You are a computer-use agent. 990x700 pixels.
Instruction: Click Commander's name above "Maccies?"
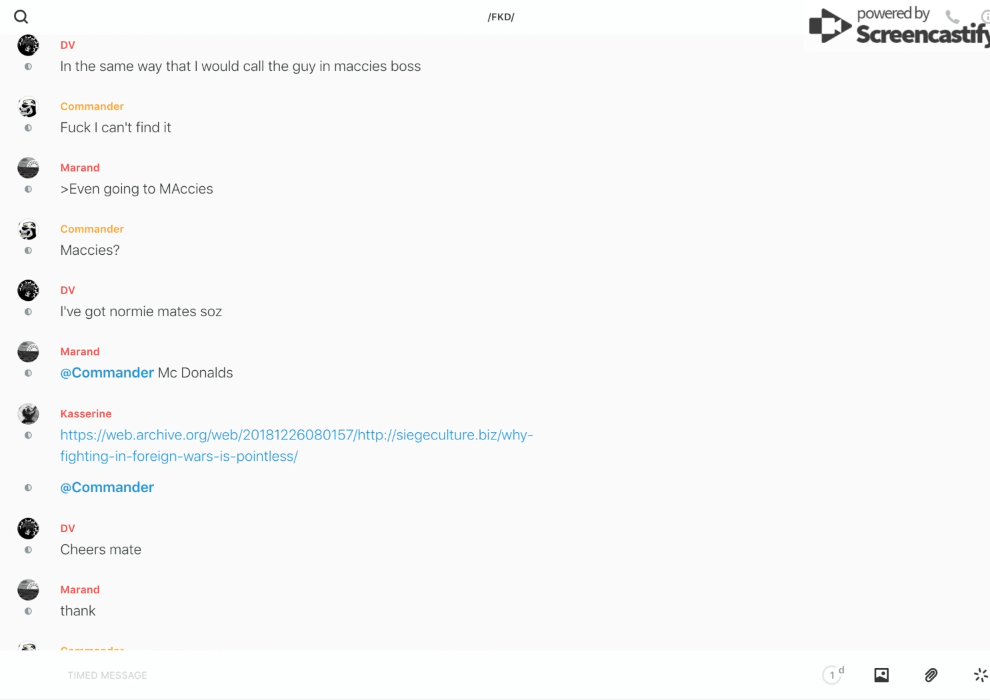pos(92,229)
